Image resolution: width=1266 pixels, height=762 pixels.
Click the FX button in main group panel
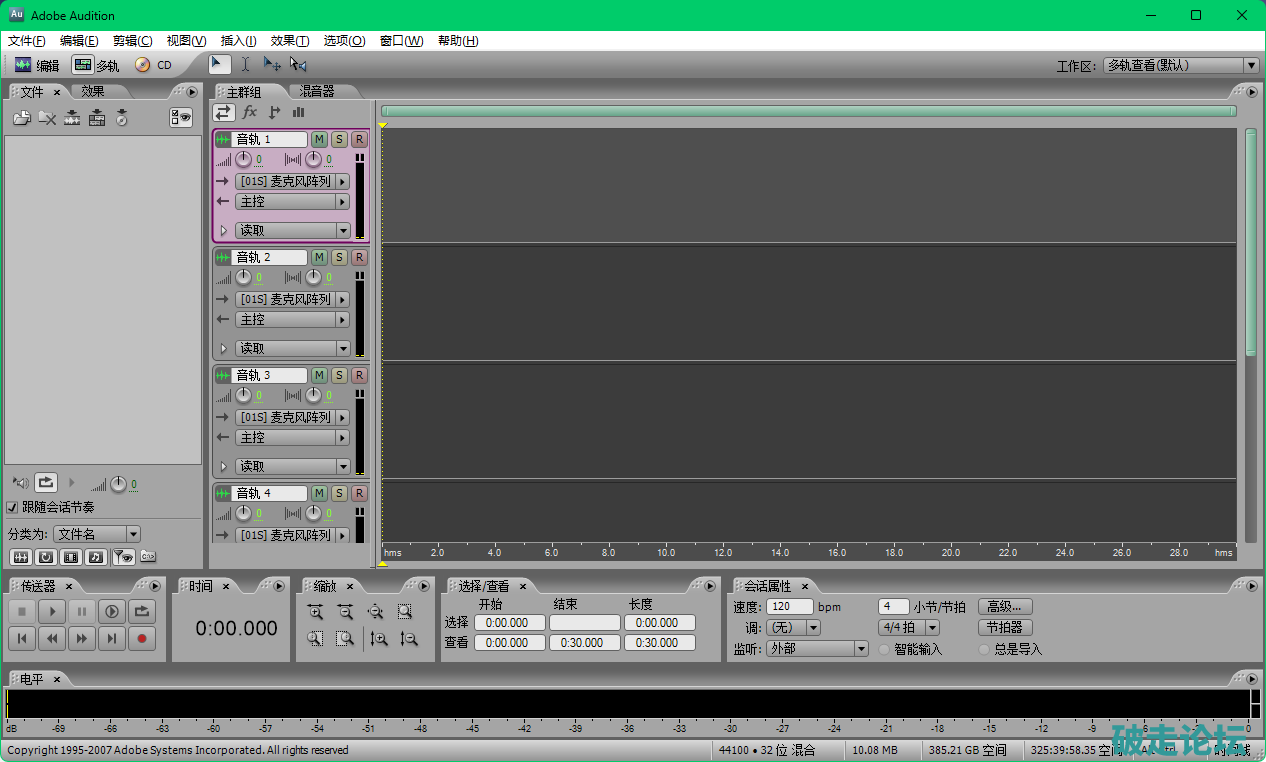(x=250, y=112)
